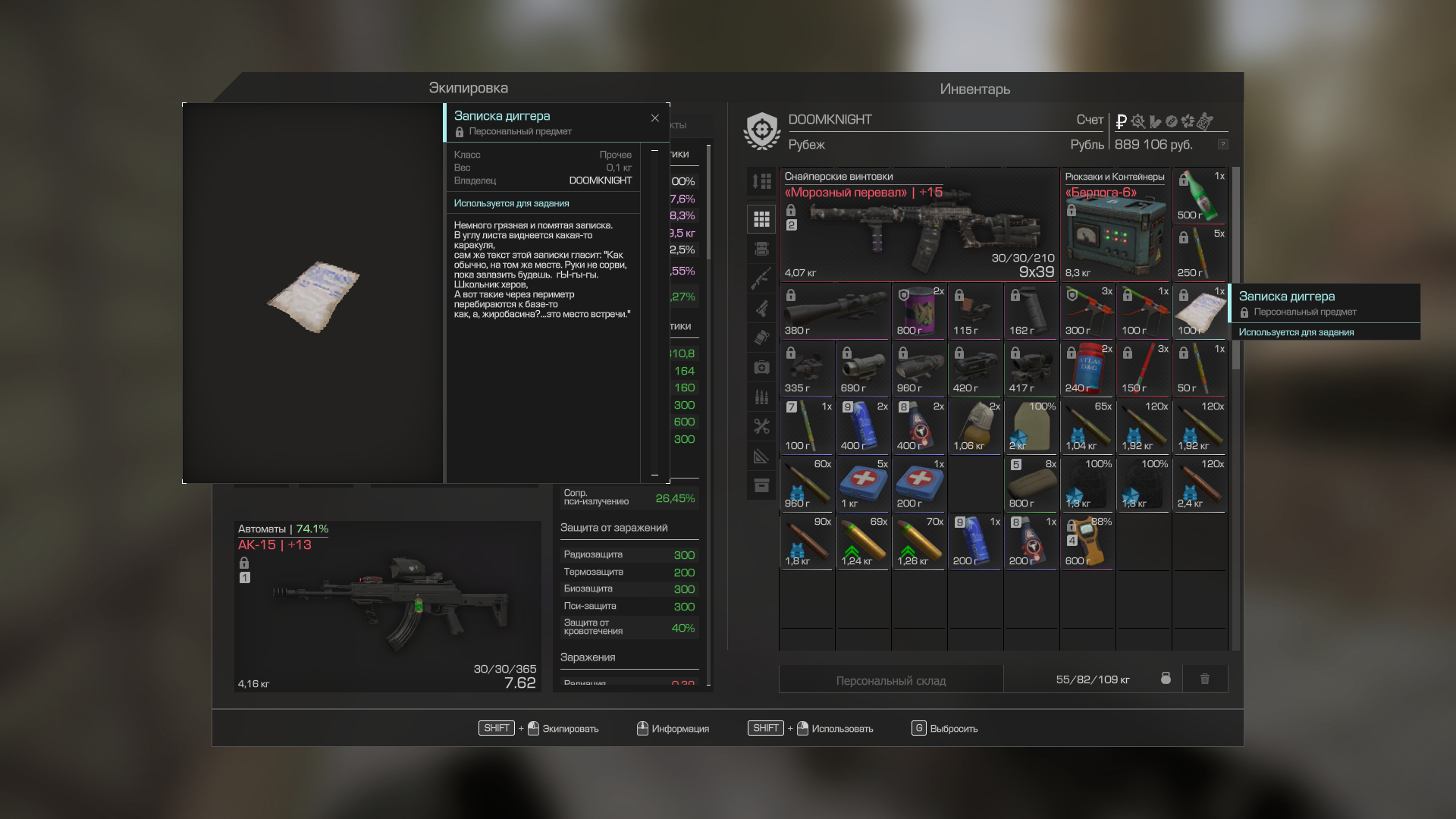Click the inventory grid scrollbar

[1236, 268]
